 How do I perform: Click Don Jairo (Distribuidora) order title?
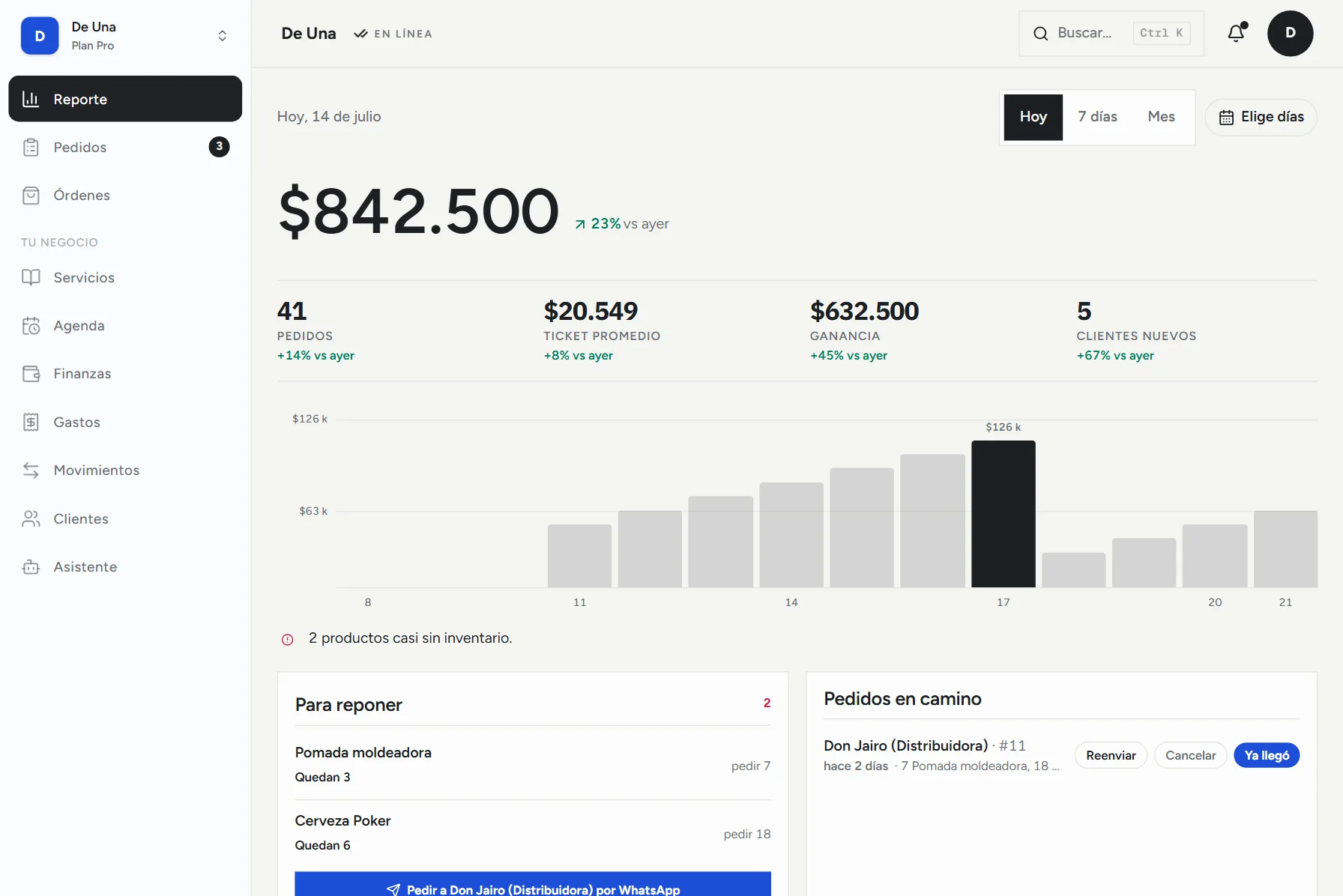click(905, 745)
